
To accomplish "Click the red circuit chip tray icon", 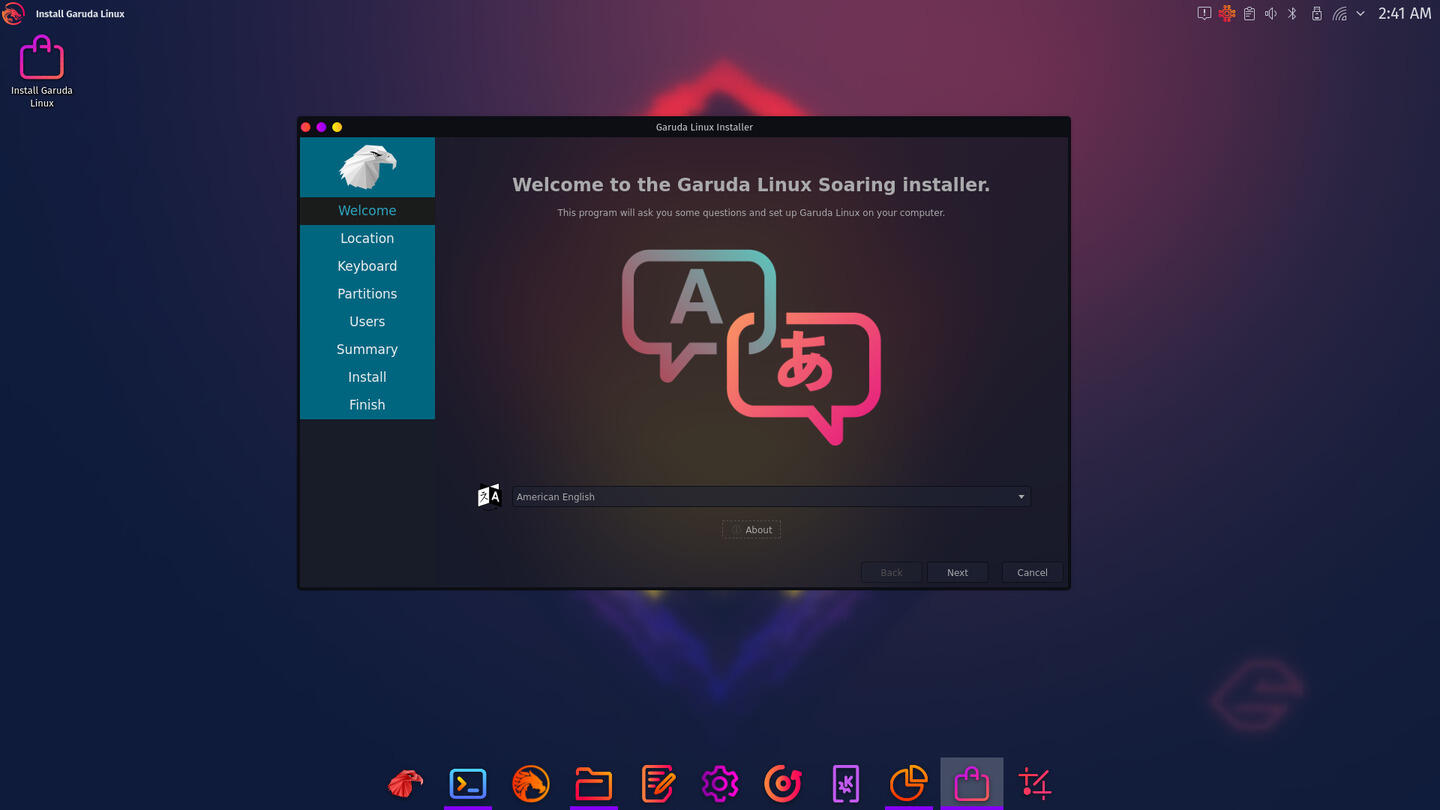I will [1227, 14].
